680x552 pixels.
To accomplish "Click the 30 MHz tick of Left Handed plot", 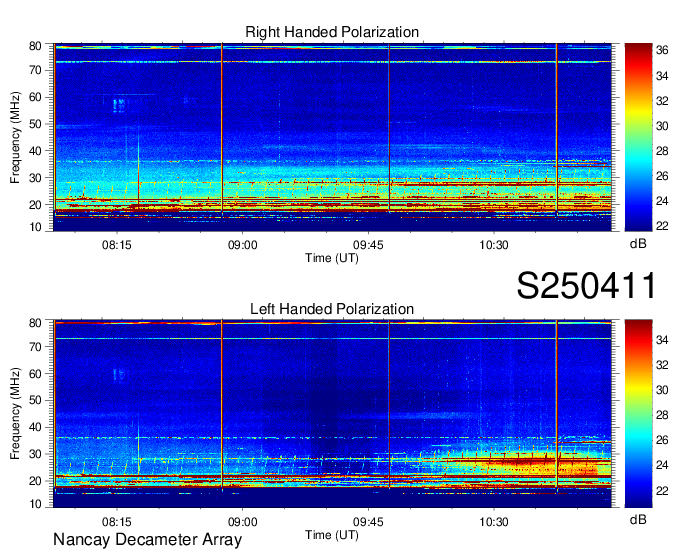I will point(35,454).
